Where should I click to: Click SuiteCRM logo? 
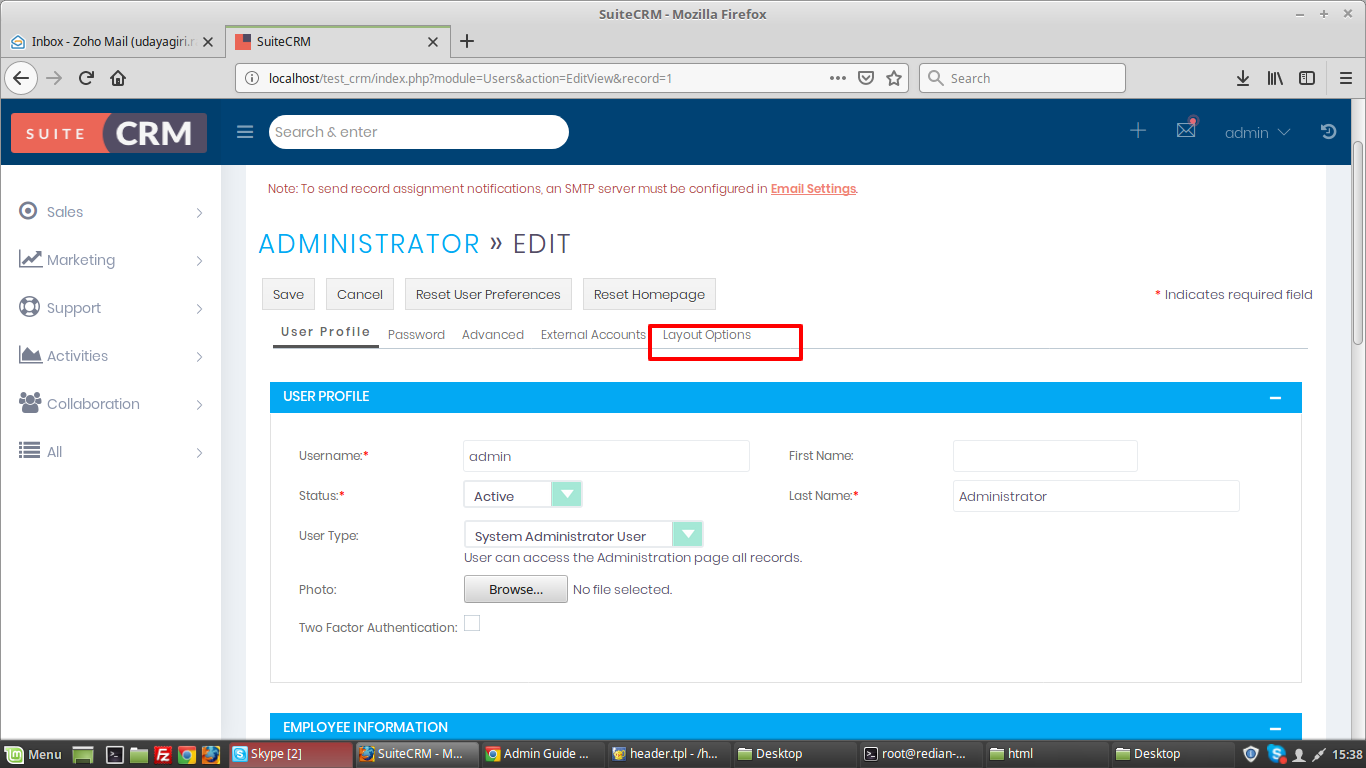tap(109, 133)
